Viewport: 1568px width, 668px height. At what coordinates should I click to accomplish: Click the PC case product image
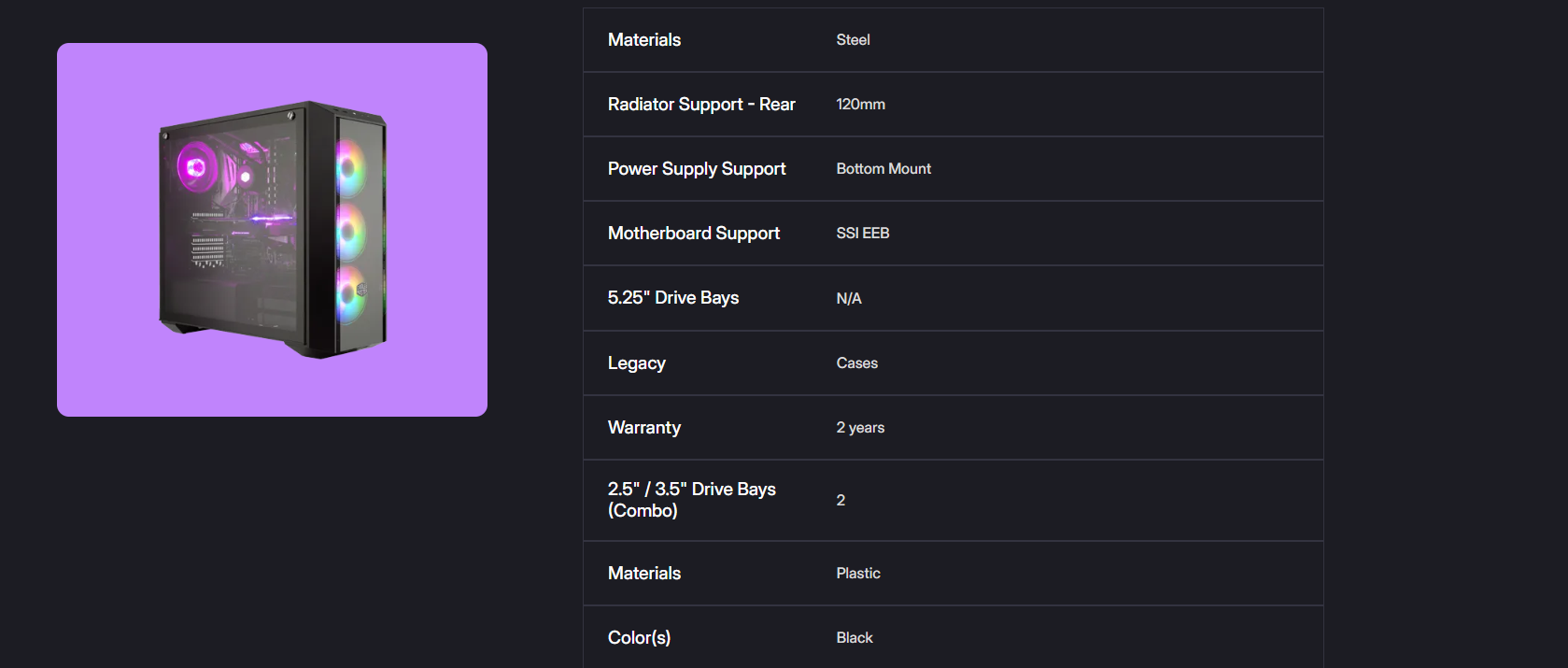(x=272, y=230)
